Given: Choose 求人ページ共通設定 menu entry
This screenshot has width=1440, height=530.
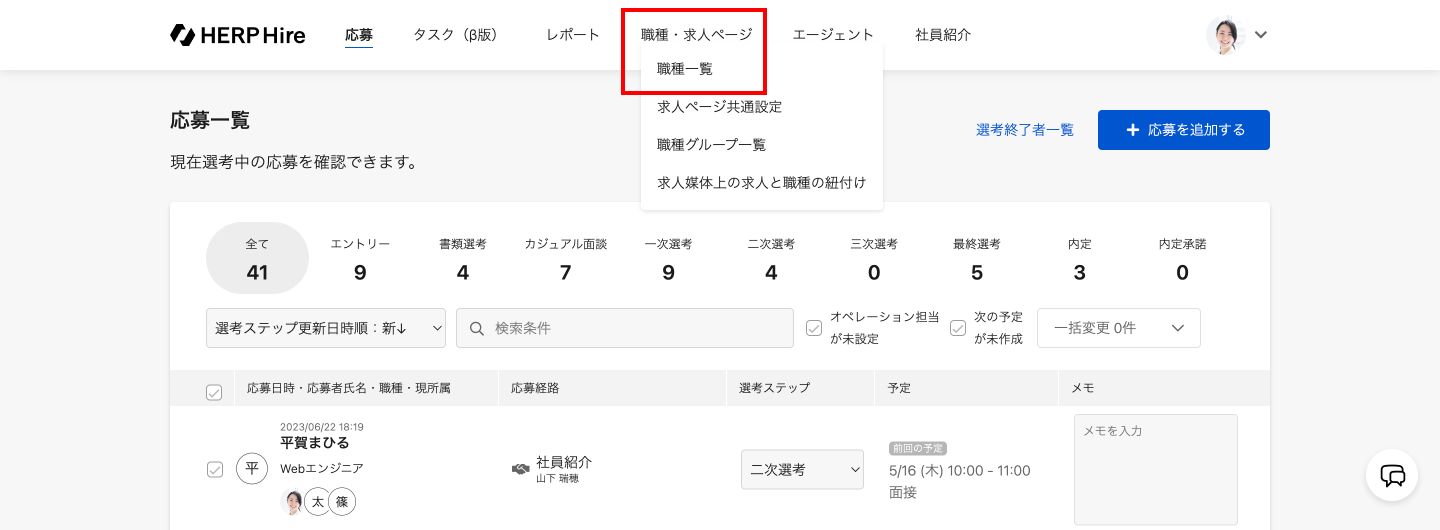Looking at the screenshot, I should [719, 107].
